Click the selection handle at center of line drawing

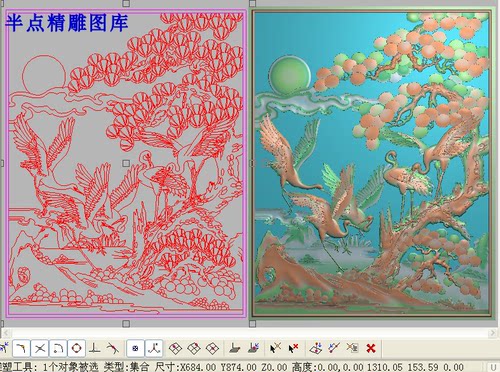tap(126, 163)
